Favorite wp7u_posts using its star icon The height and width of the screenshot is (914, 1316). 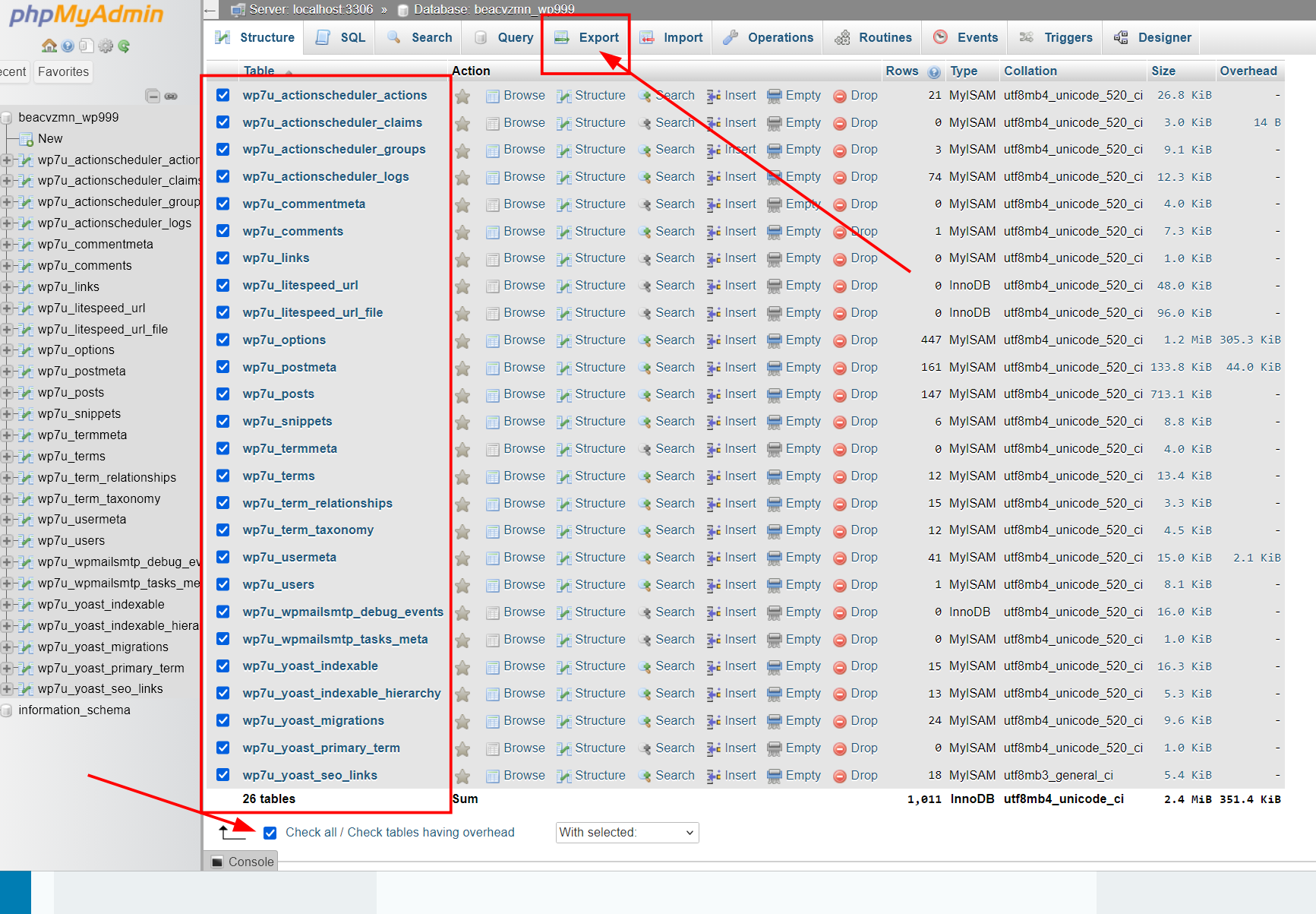click(462, 394)
